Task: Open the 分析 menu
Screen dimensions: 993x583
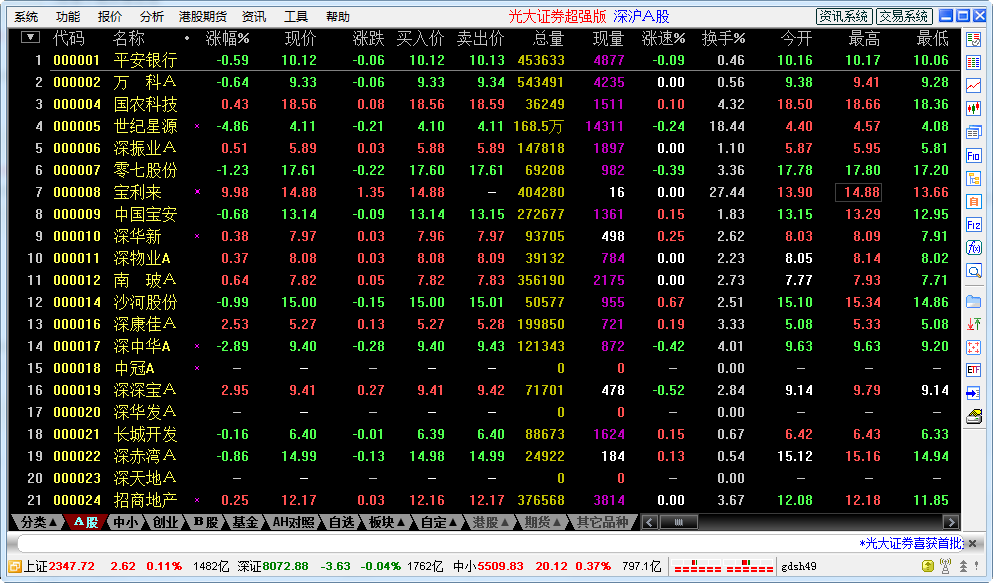Action: click(x=152, y=17)
